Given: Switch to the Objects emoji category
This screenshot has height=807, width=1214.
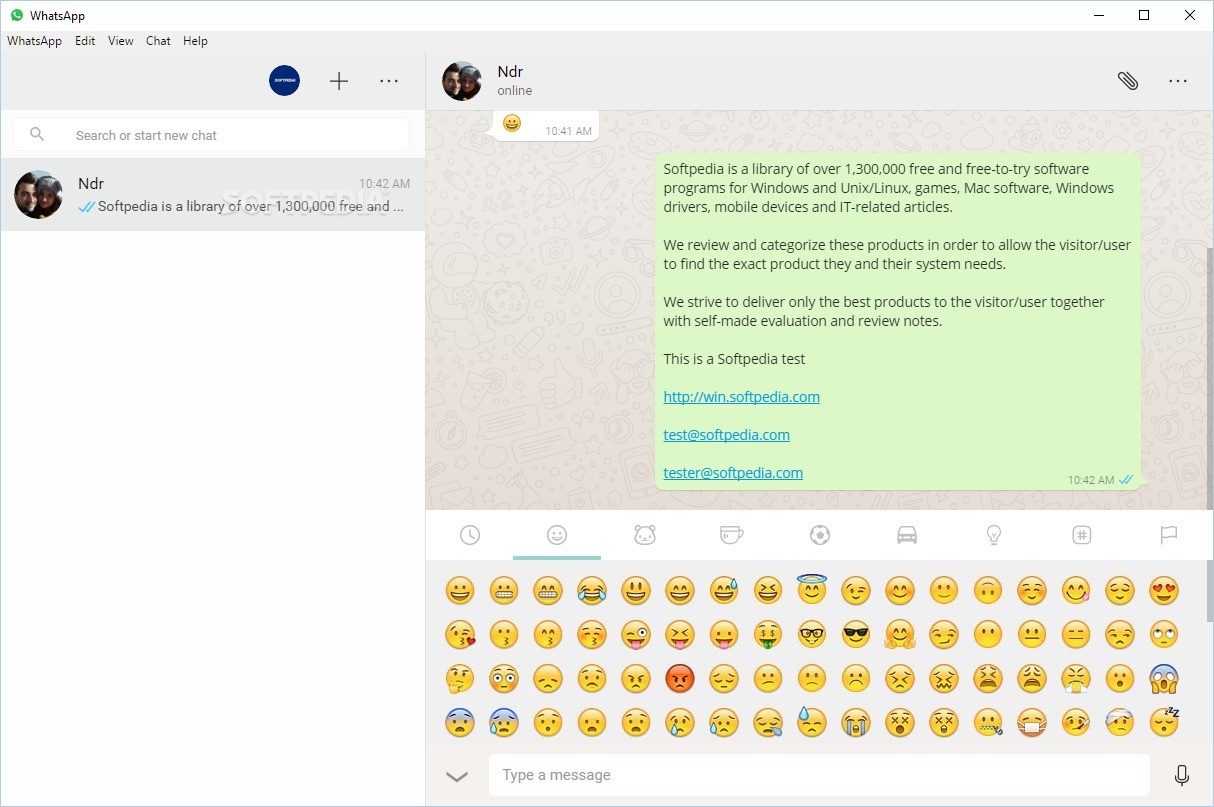Looking at the screenshot, I should 993,535.
